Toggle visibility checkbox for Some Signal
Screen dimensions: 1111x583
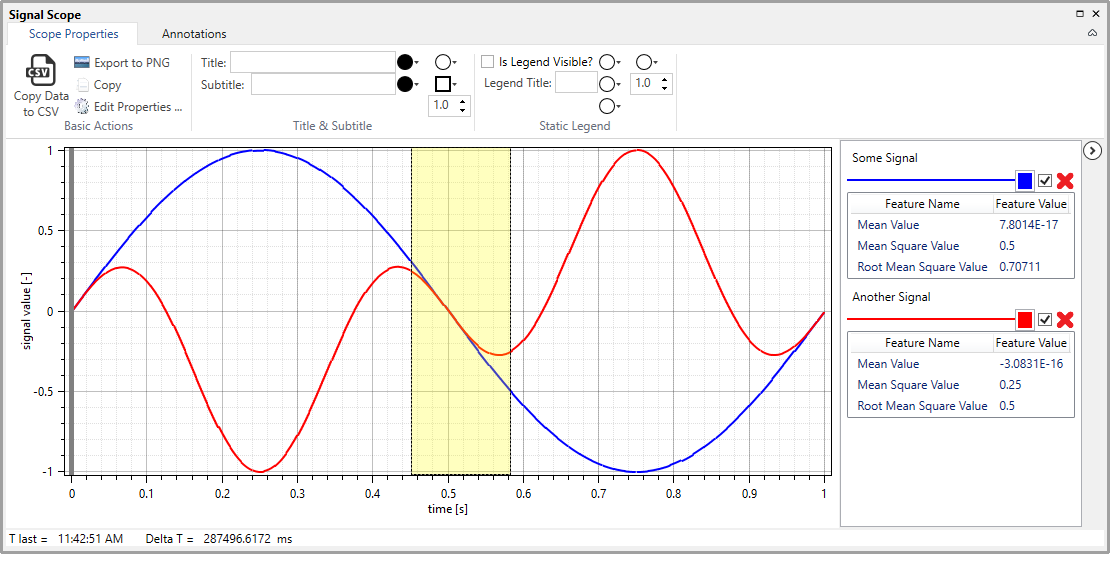pos(1045,181)
